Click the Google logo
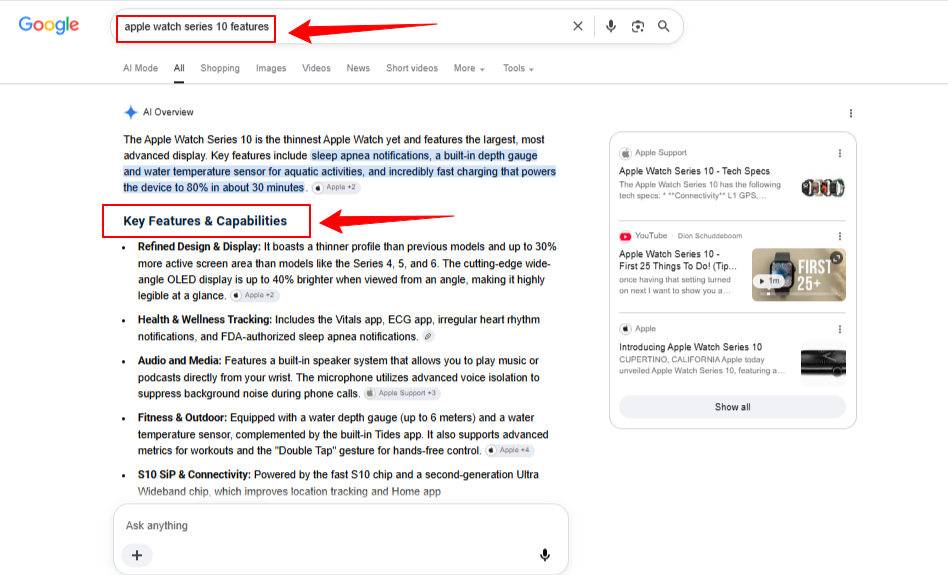 [x=49, y=25]
